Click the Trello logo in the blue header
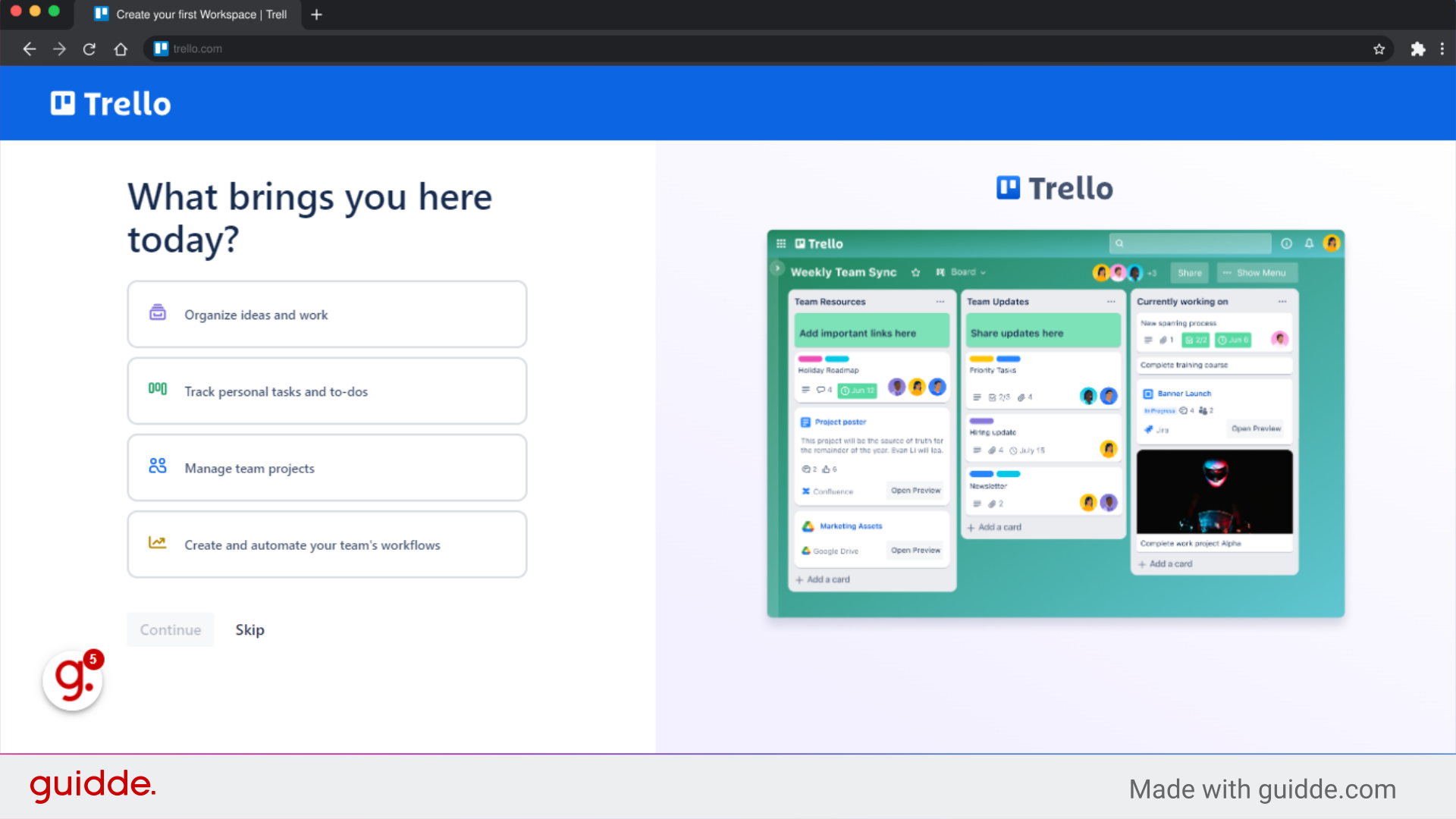 (x=109, y=103)
